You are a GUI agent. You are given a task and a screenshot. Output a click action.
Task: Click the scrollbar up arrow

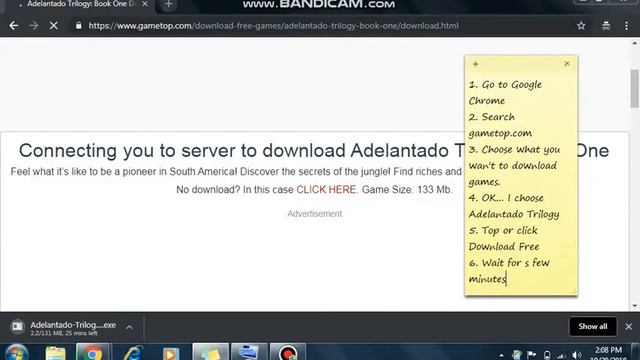(634, 42)
